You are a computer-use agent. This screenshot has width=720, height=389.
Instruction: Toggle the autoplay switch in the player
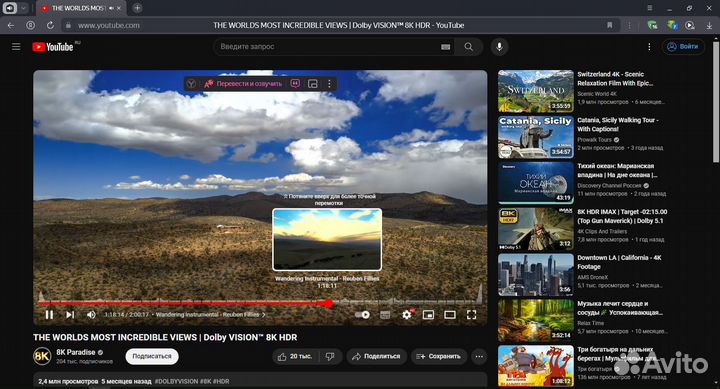click(362, 315)
